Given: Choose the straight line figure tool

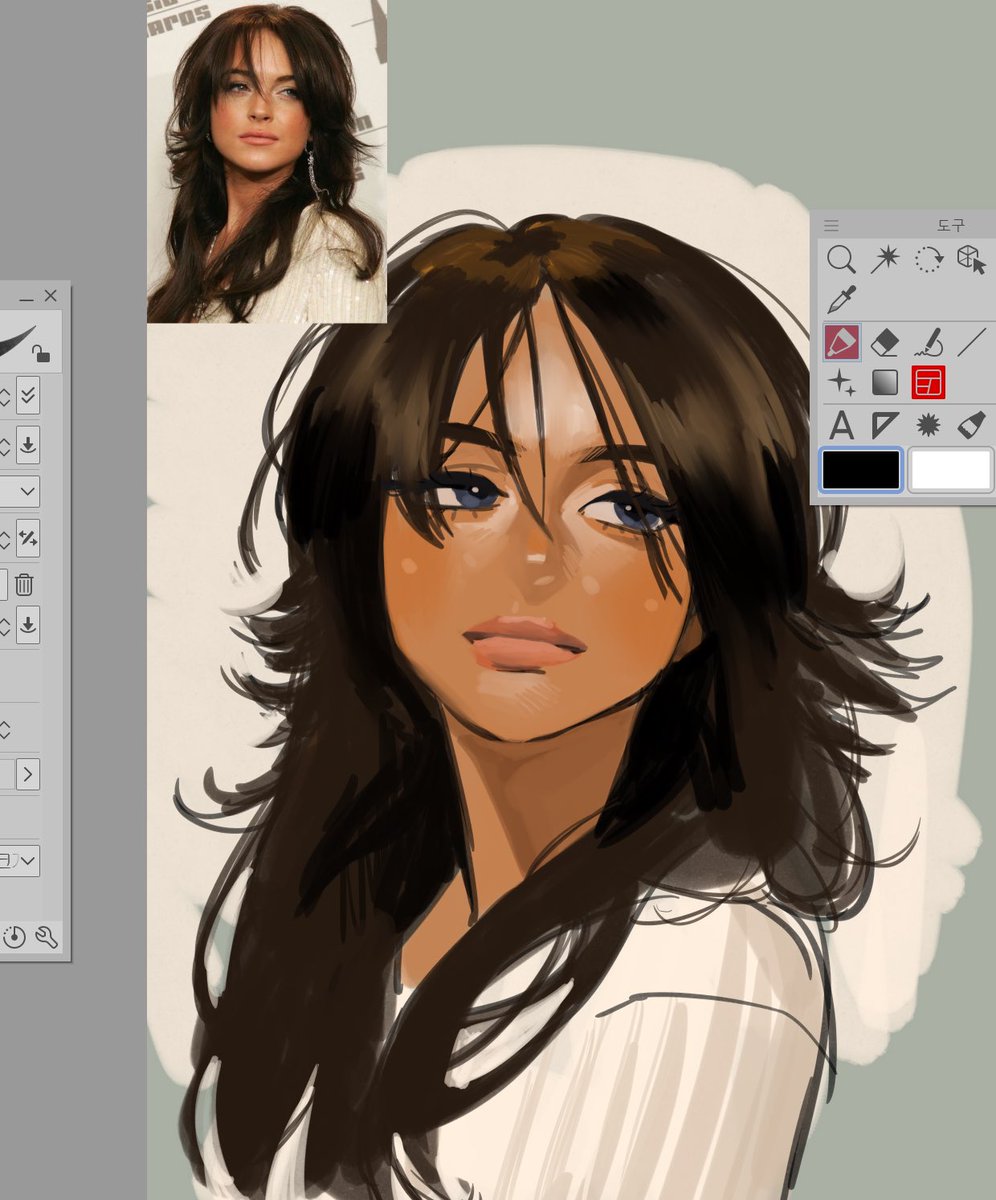Looking at the screenshot, I should point(971,343).
